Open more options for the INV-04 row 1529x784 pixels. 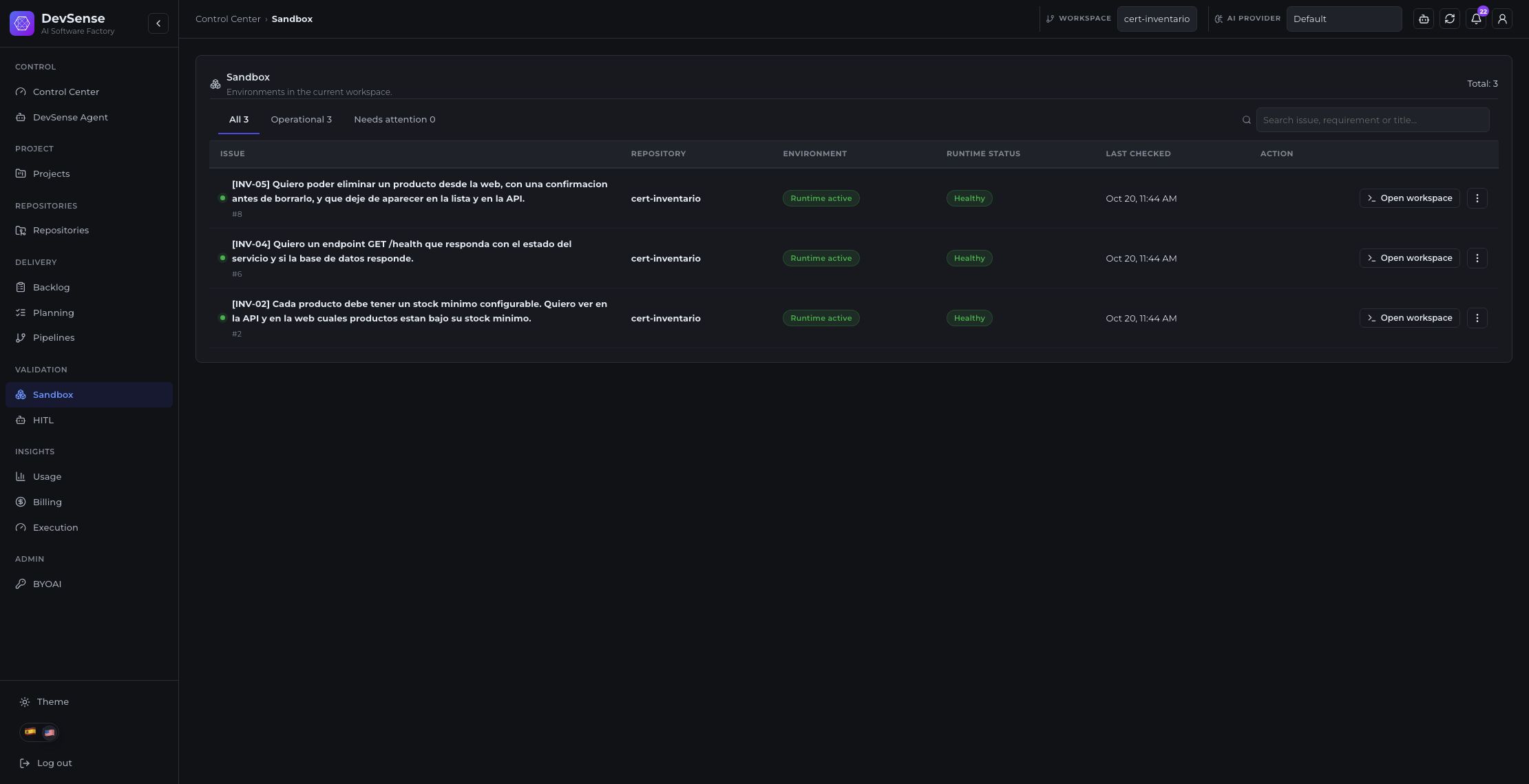pos(1477,258)
